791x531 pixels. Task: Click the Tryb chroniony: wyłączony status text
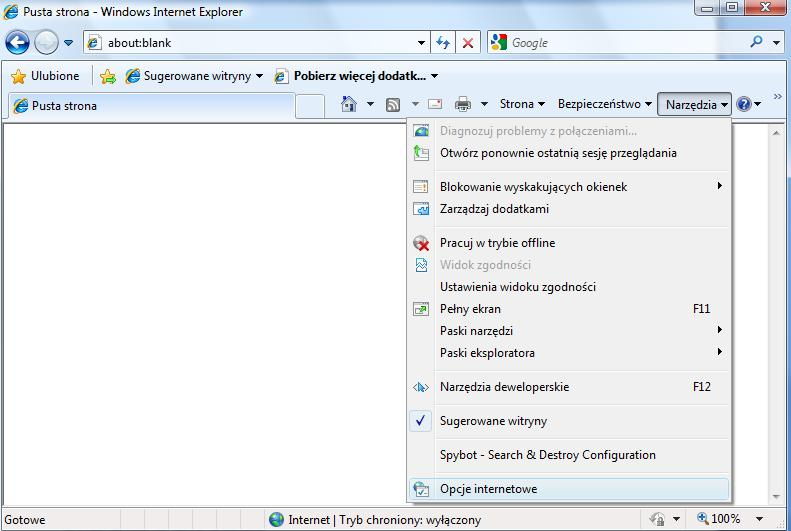click(410, 520)
